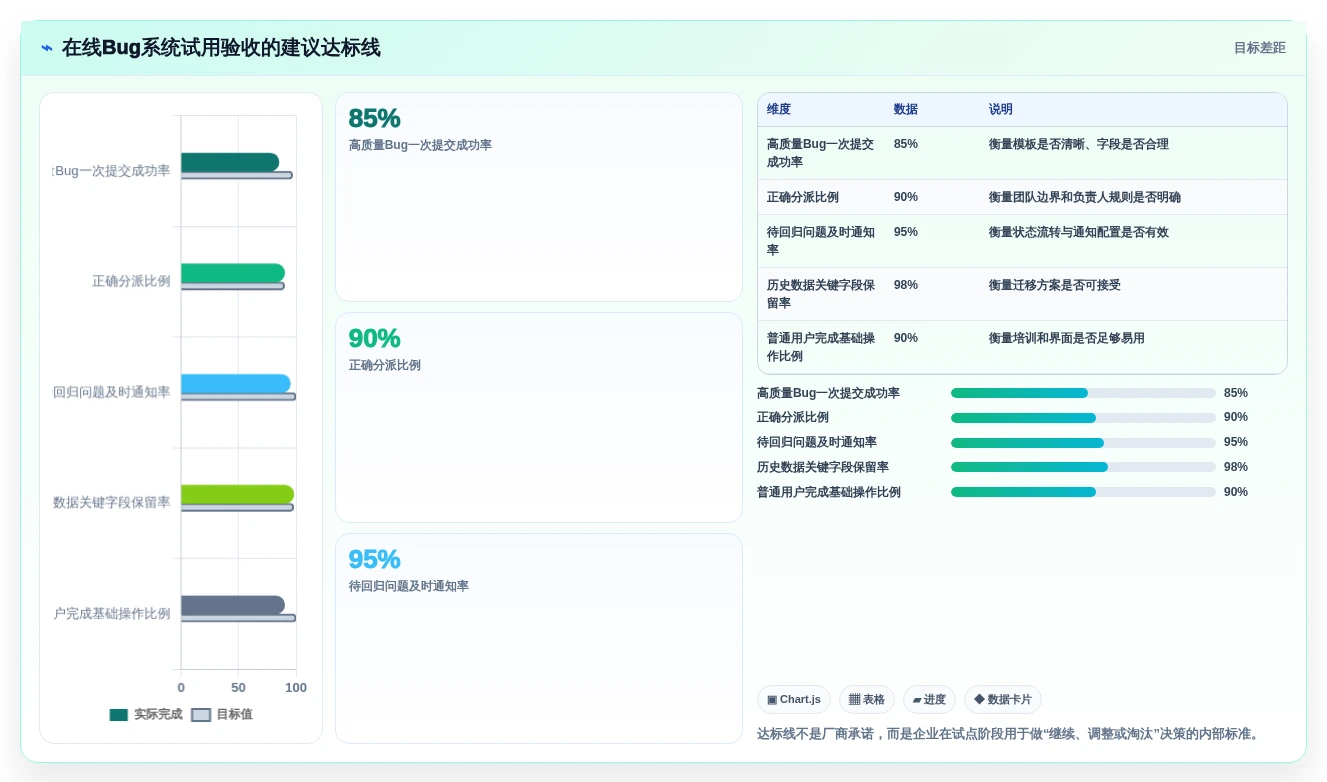
Task: Click the blue chart bar for 回归问题及时通知率
Action: [x=236, y=383]
